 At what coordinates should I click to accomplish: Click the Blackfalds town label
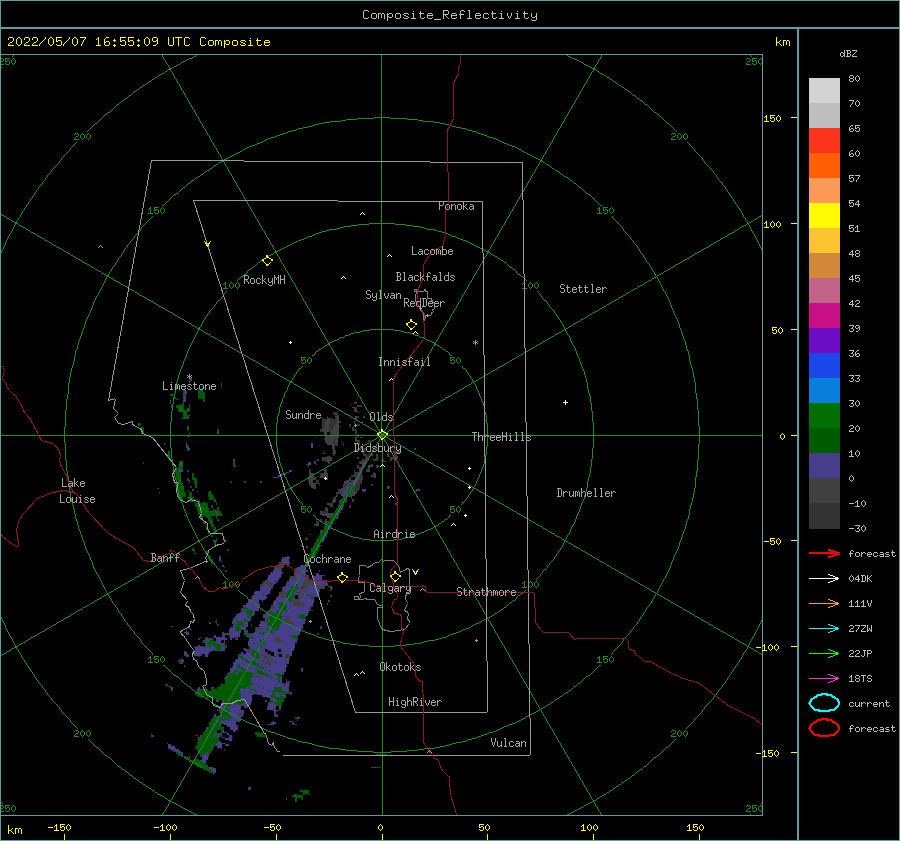click(x=425, y=277)
